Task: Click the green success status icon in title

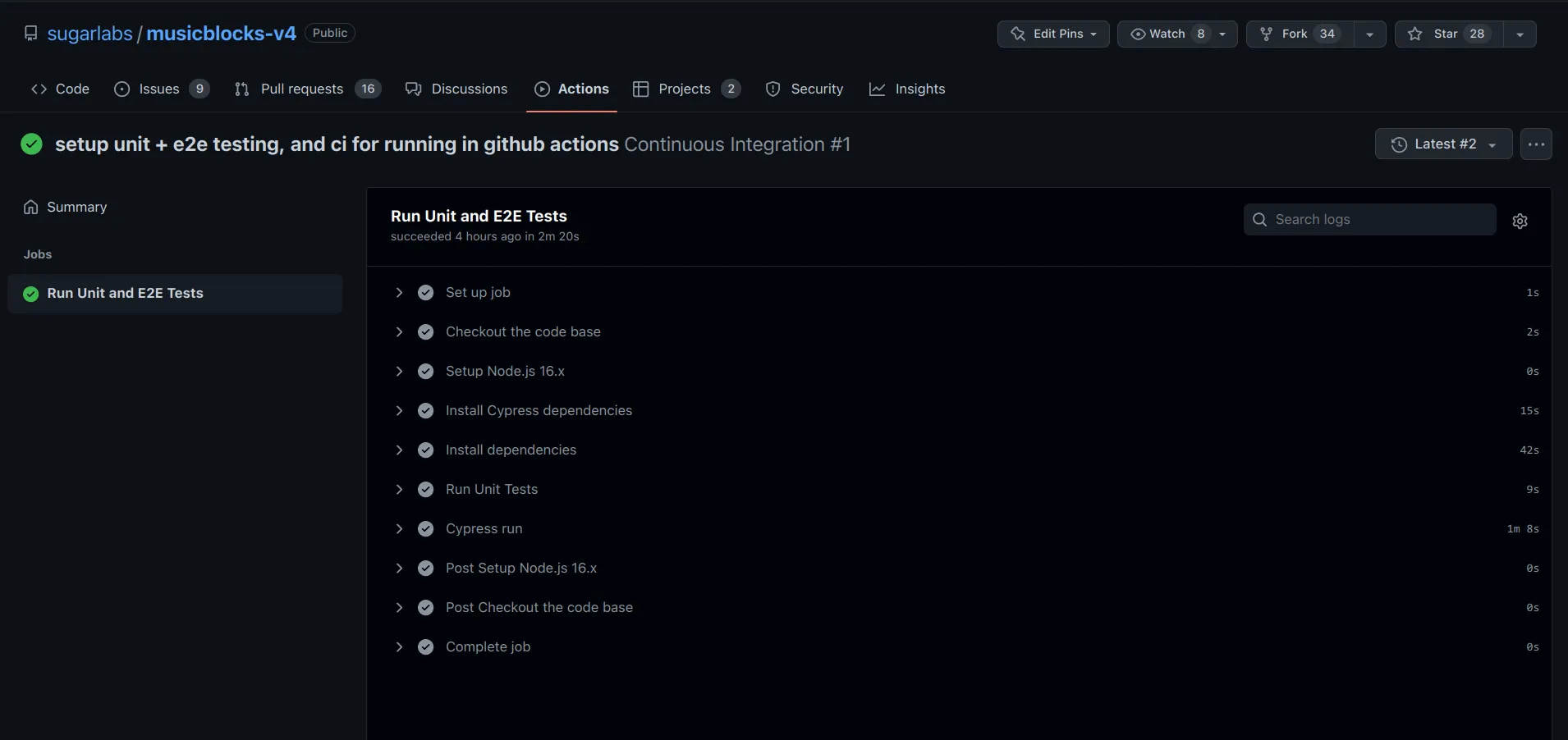Action: (31, 144)
